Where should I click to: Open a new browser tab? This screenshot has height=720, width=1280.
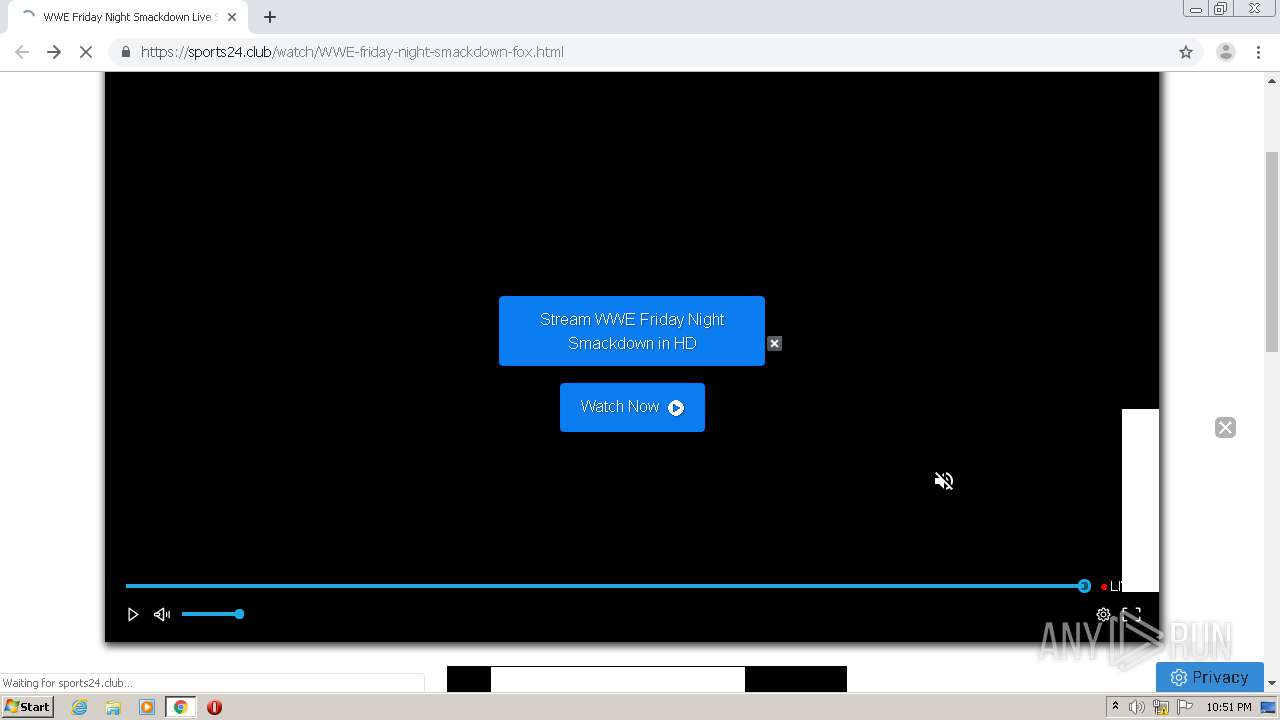270,17
